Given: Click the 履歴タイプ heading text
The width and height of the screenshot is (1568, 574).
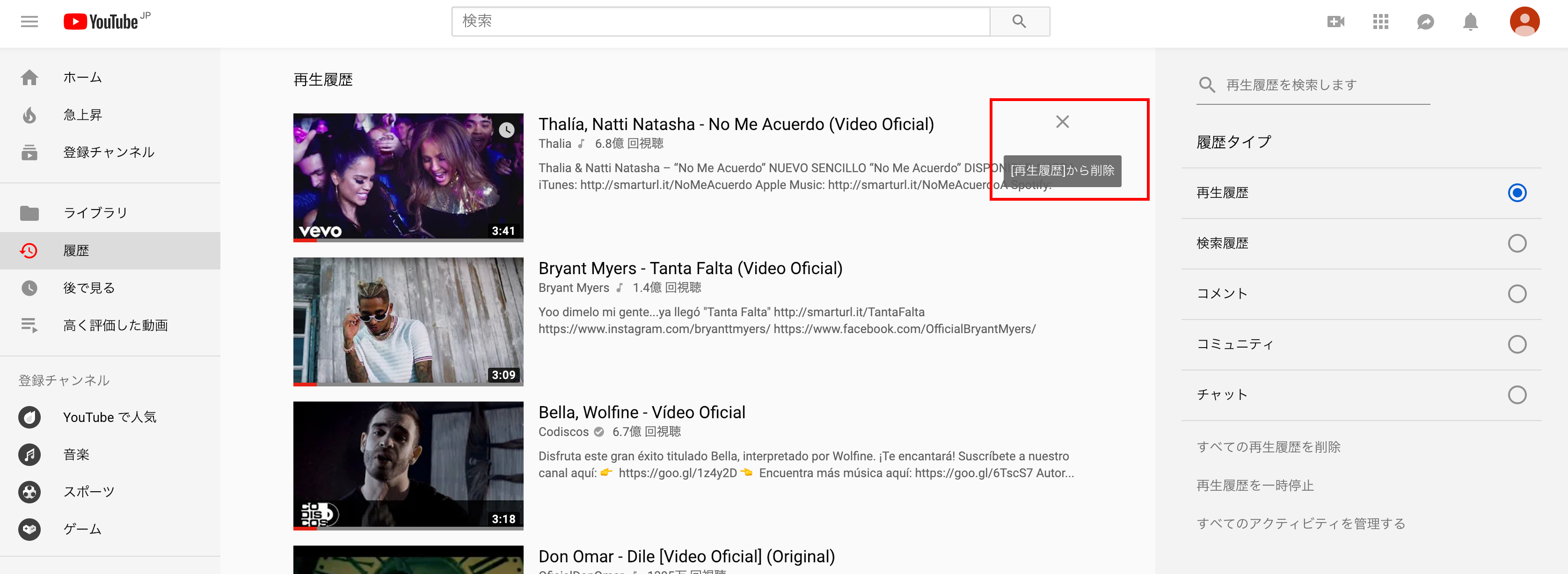Looking at the screenshot, I should 1234,142.
